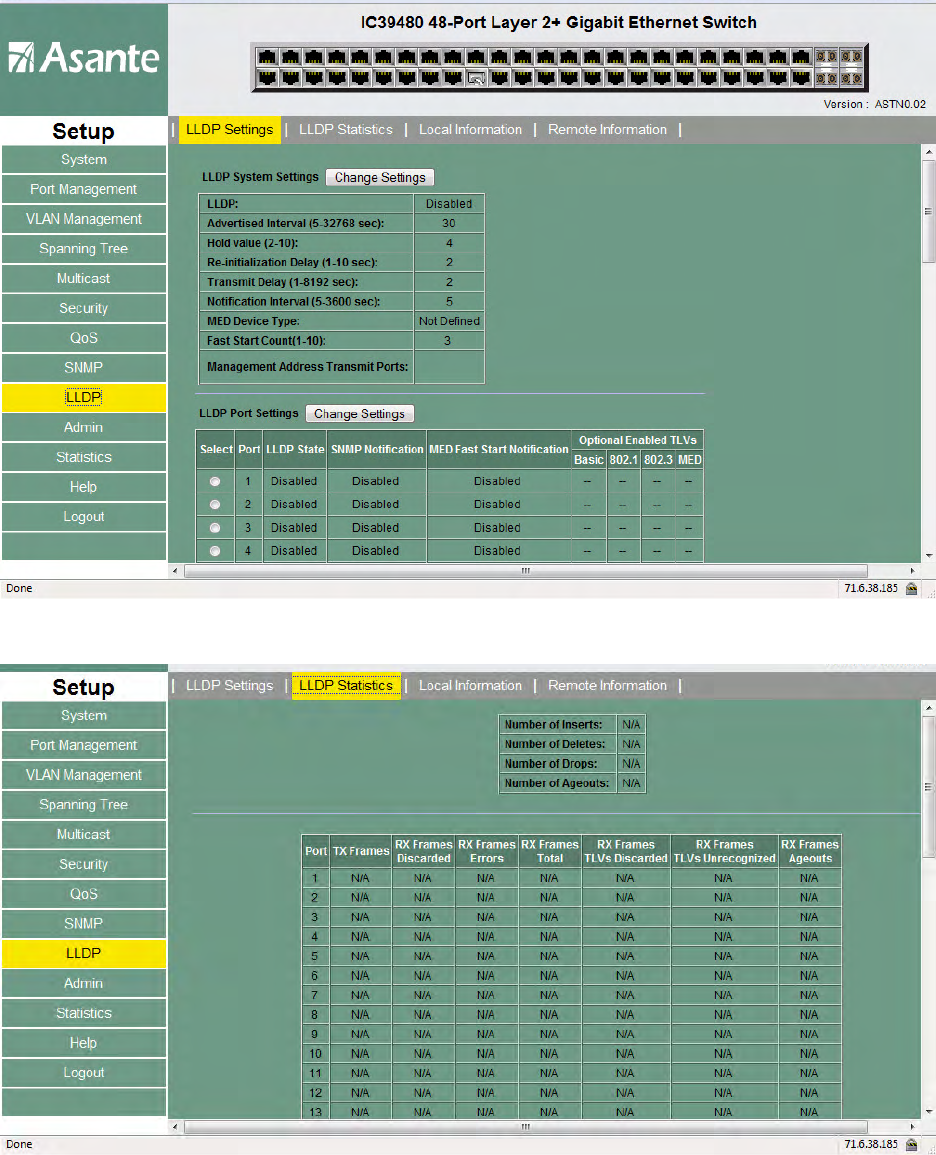Click scroll-left arrow on LLDP Statistics page
The width and height of the screenshot is (936, 1155).
(175, 1127)
